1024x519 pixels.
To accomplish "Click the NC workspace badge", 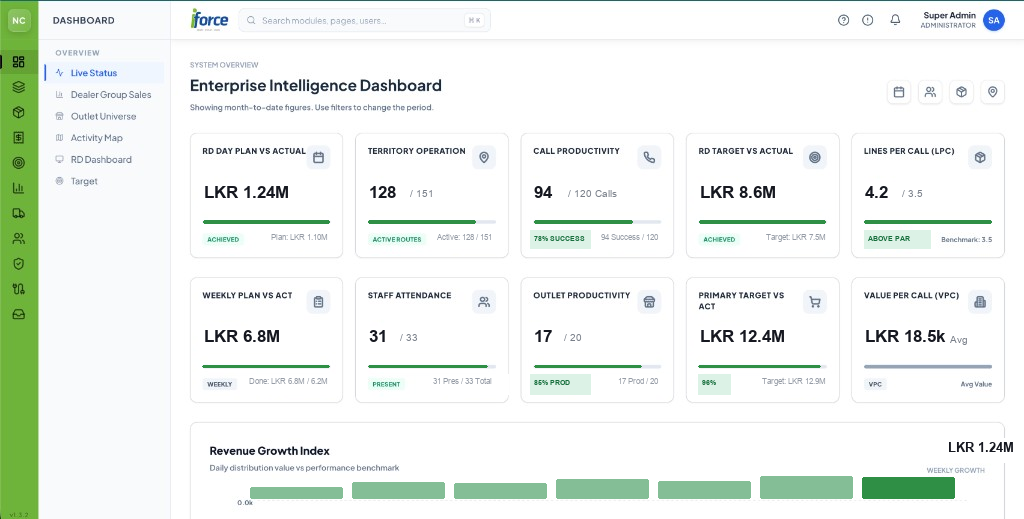I will click(x=19, y=20).
